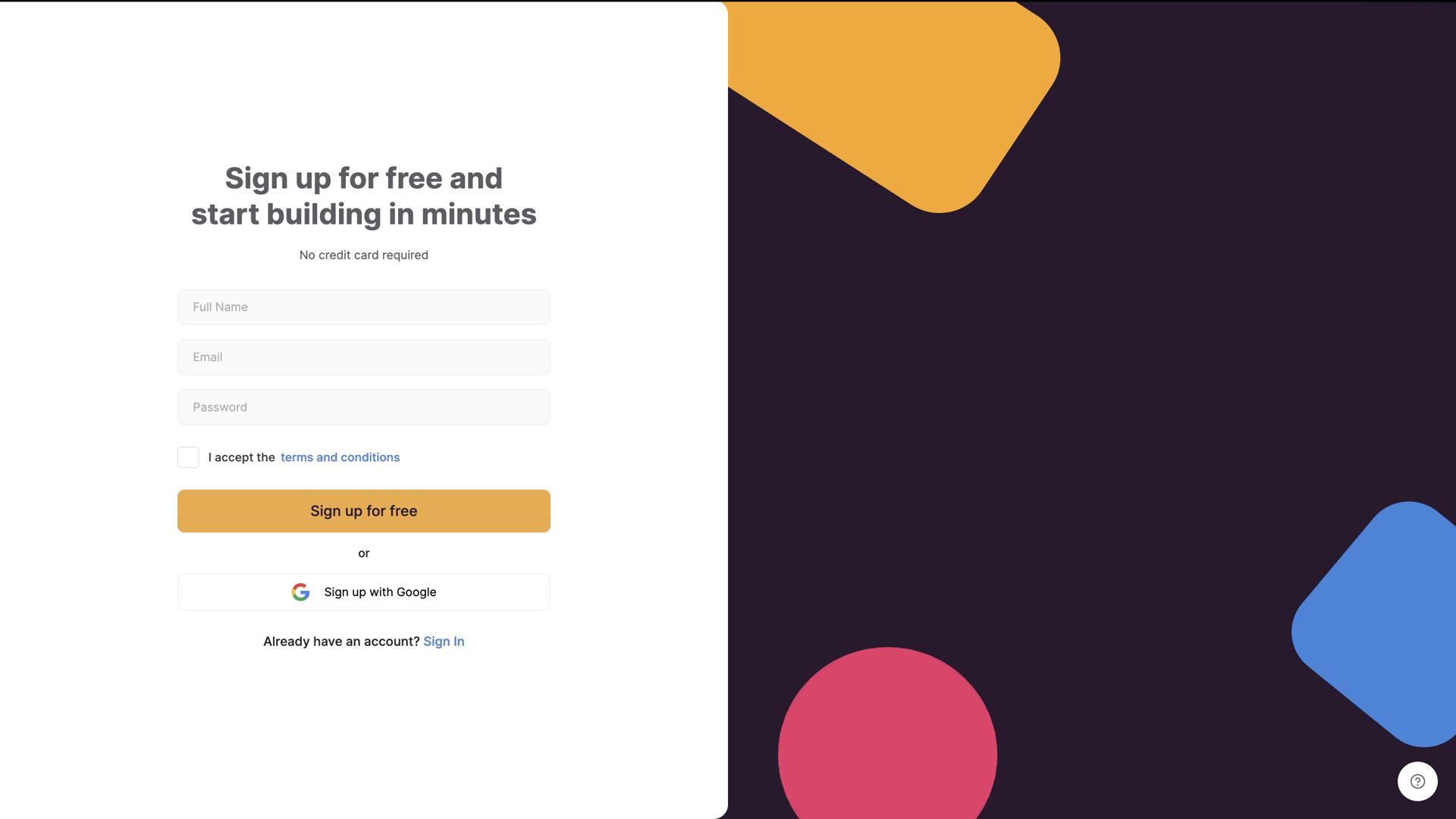The height and width of the screenshot is (819, 1456).
Task: Open the terms and conditions link
Action: [340, 457]
